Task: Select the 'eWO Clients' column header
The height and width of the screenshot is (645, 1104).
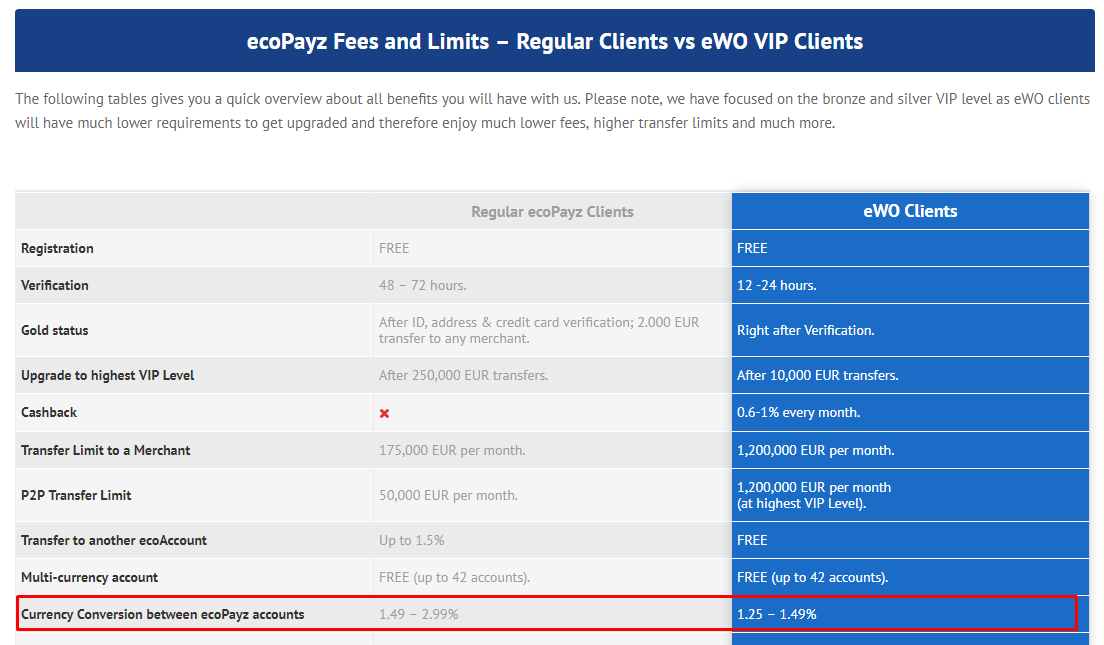Action: pos(910,211)
